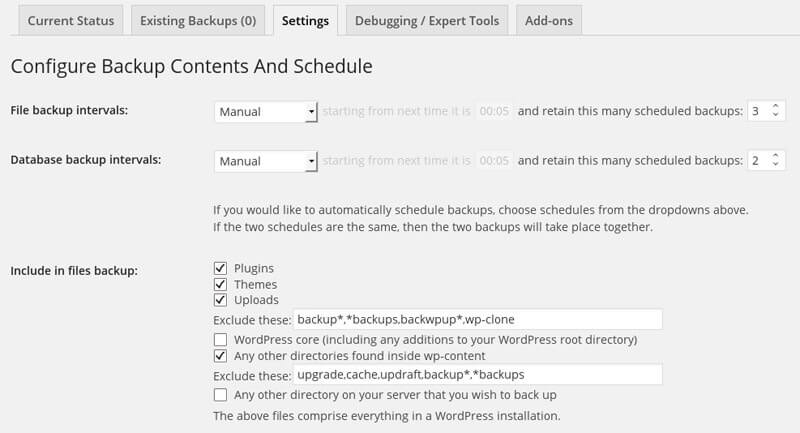Screen dimensions: 800x433
Task: Expand the Database backup intervals dropdown
Action: pyautogui.click(x=266, y=161)
